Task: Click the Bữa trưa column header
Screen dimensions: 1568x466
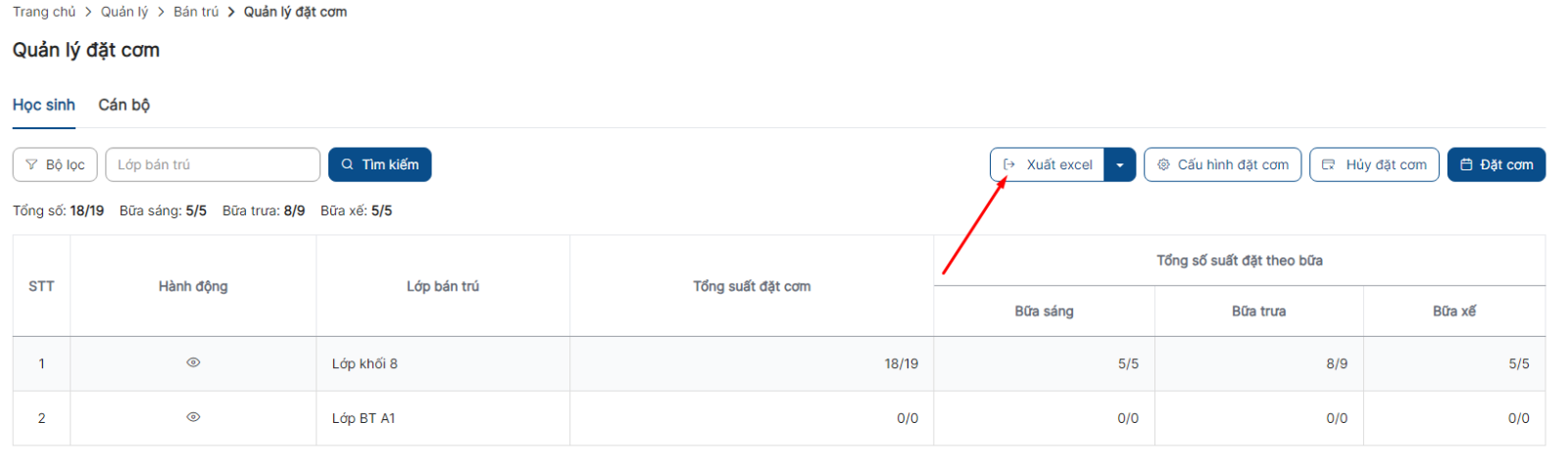Action: pos(1258,311)
